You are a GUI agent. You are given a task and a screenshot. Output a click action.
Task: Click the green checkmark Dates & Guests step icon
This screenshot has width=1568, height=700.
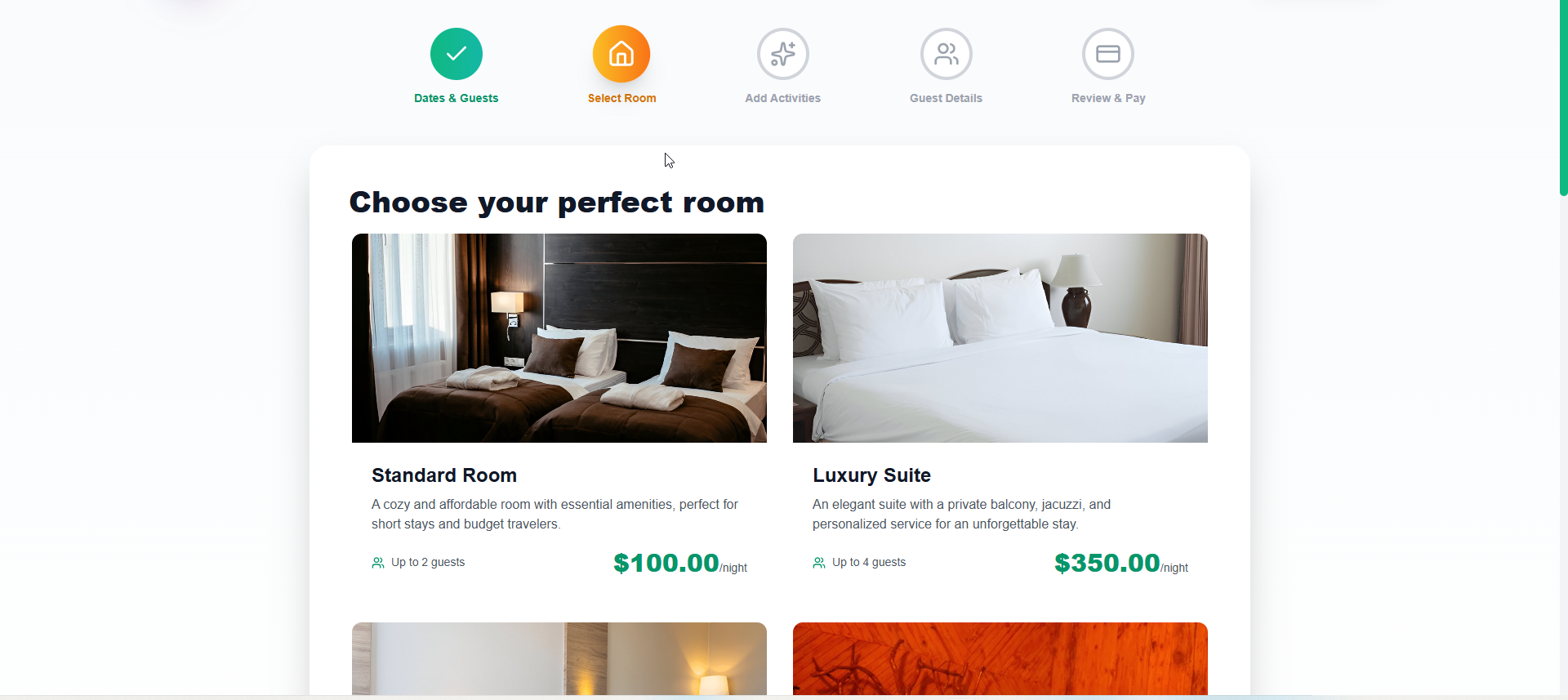tap(457, 54)
